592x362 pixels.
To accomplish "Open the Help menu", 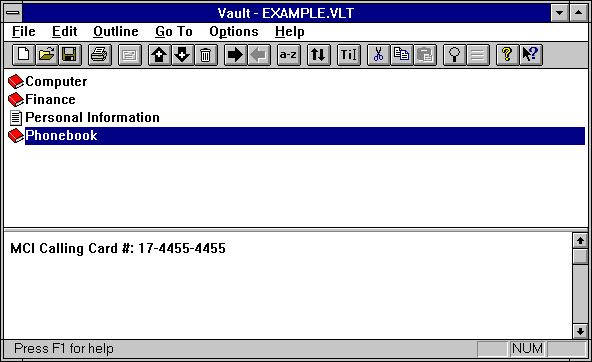I will coord(290,31).
